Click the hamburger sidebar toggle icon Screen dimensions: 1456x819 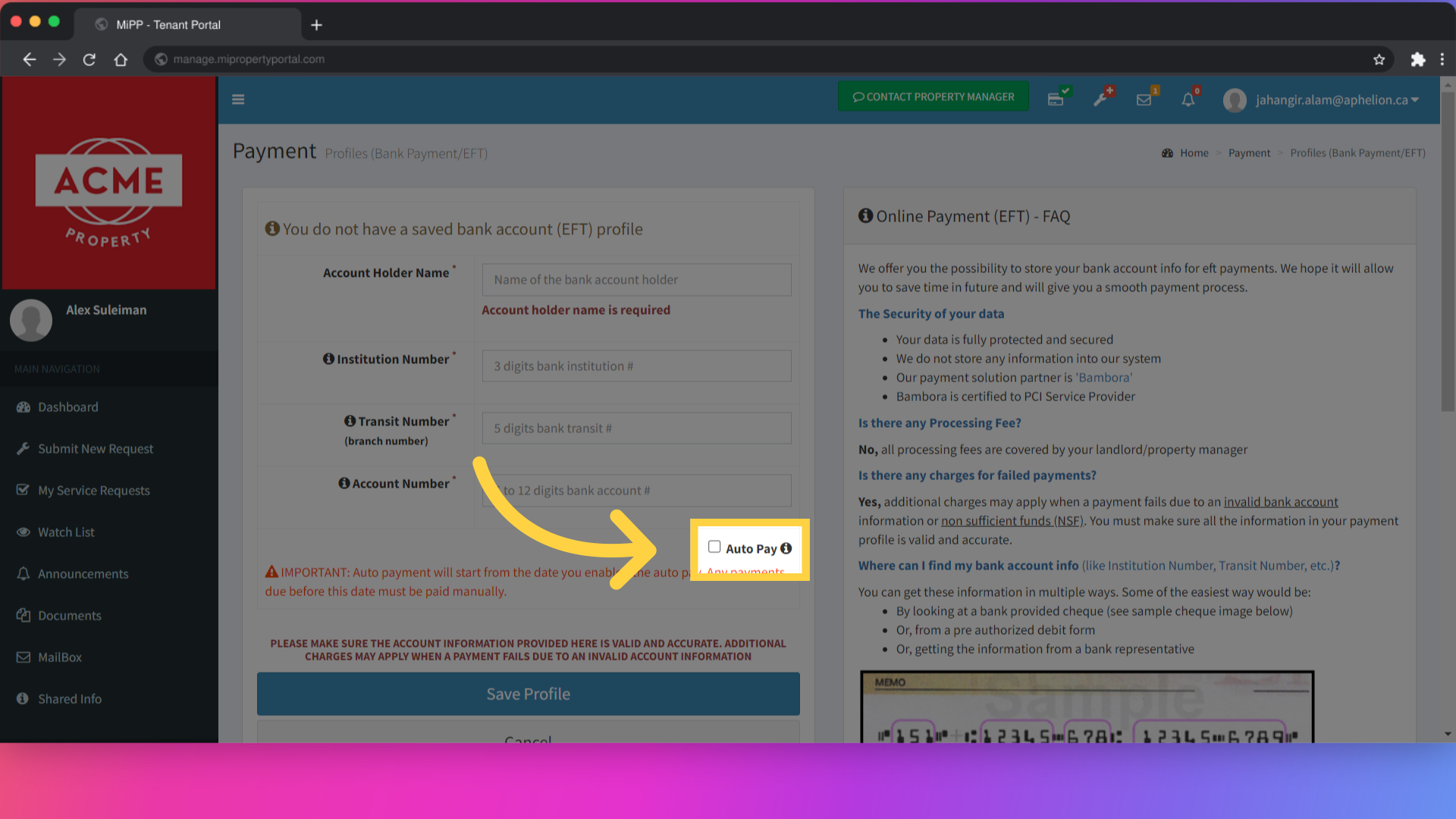(238, 99)
